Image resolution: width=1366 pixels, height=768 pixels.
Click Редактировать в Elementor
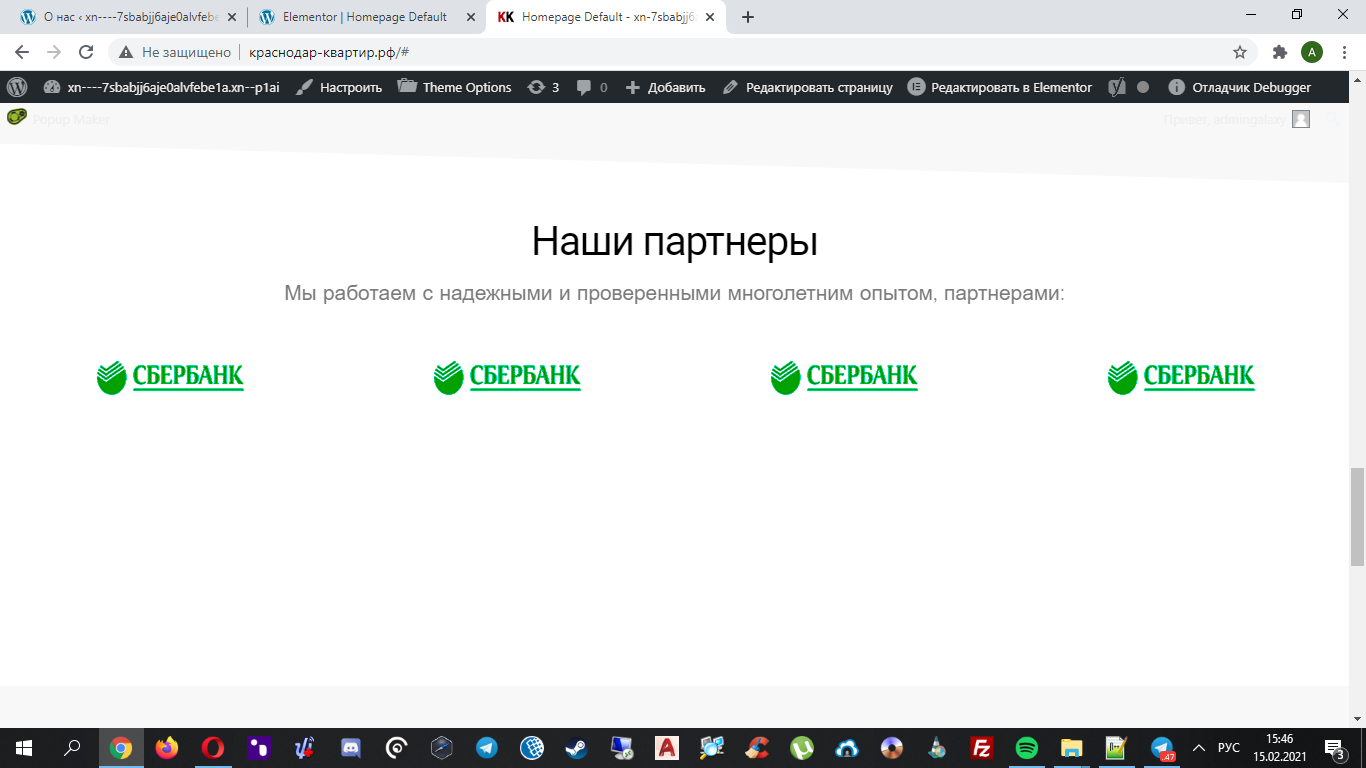tap(1000, 87)
